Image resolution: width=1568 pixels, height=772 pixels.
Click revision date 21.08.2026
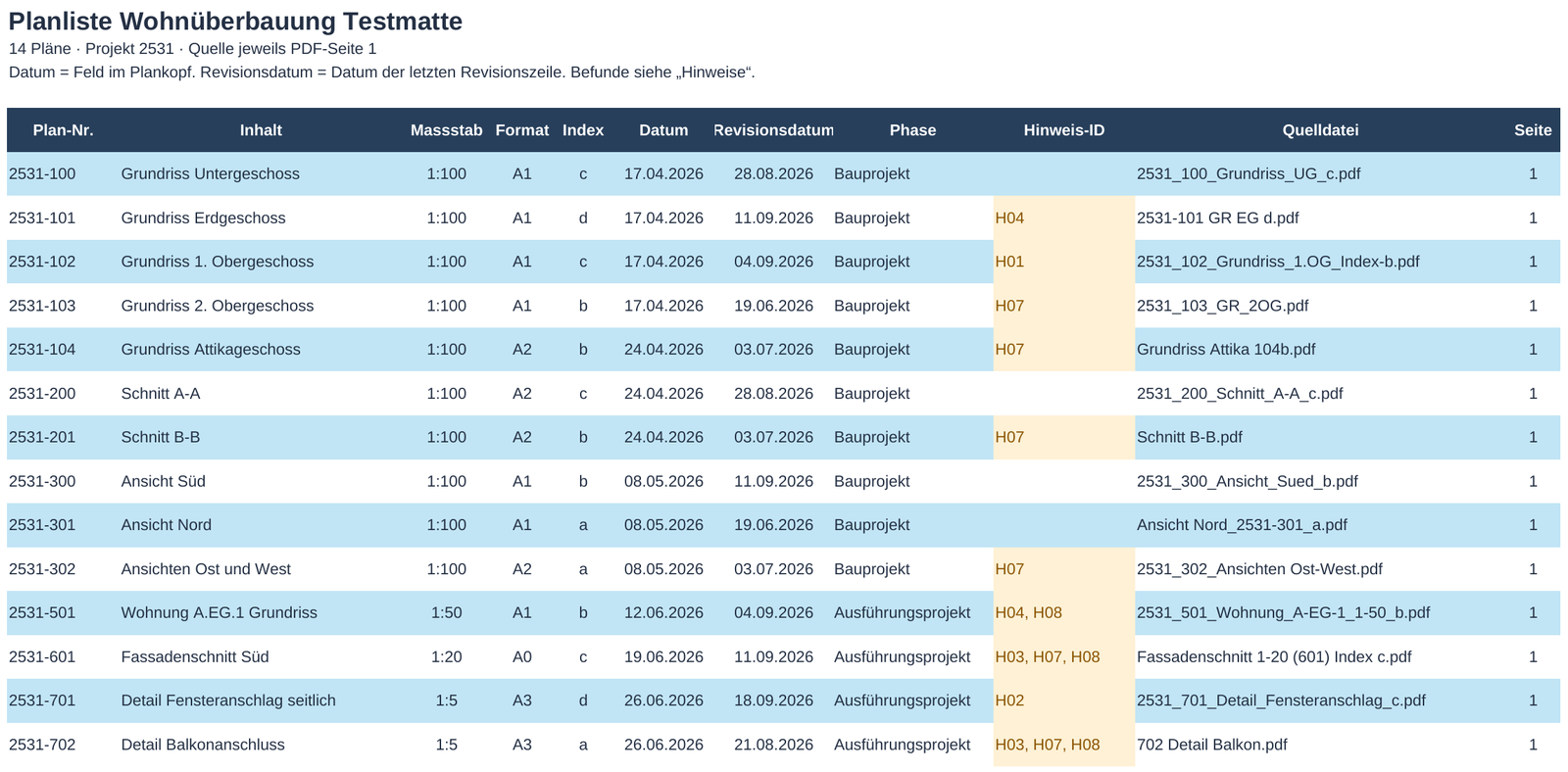tap(773, 745)
